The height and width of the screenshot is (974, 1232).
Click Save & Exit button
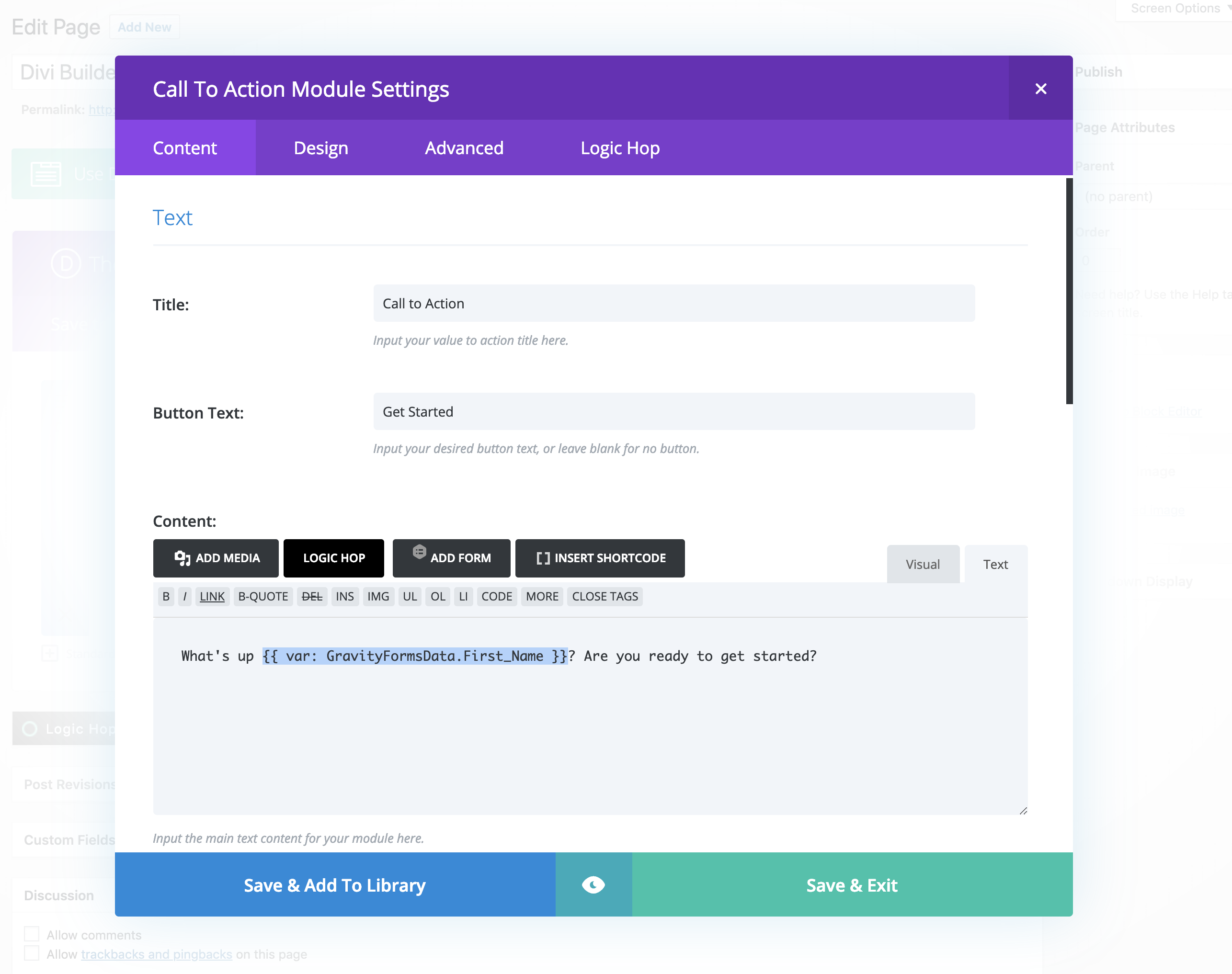pos(851,884)
